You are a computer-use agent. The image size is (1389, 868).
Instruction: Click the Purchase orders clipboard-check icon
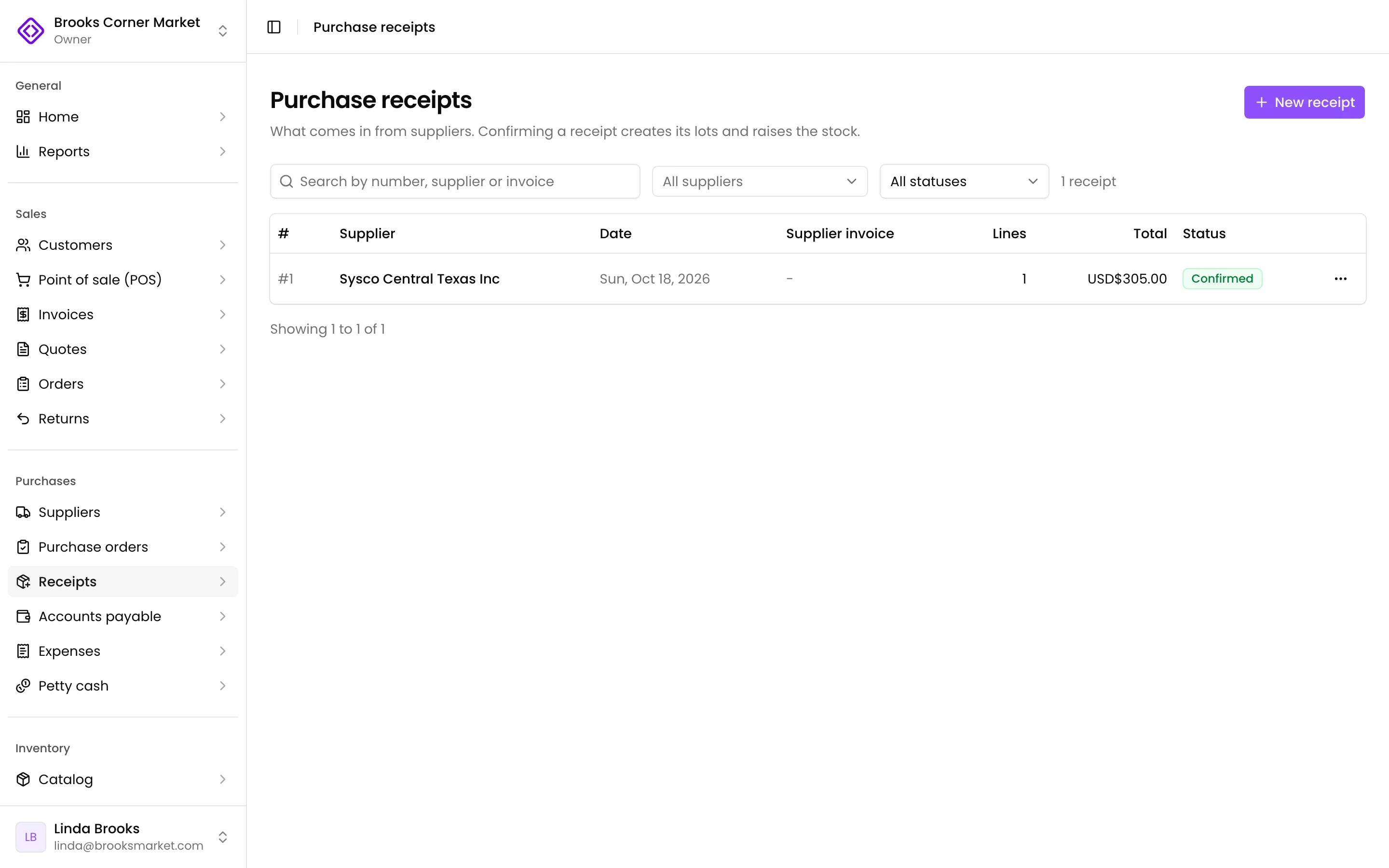(23, 547)
